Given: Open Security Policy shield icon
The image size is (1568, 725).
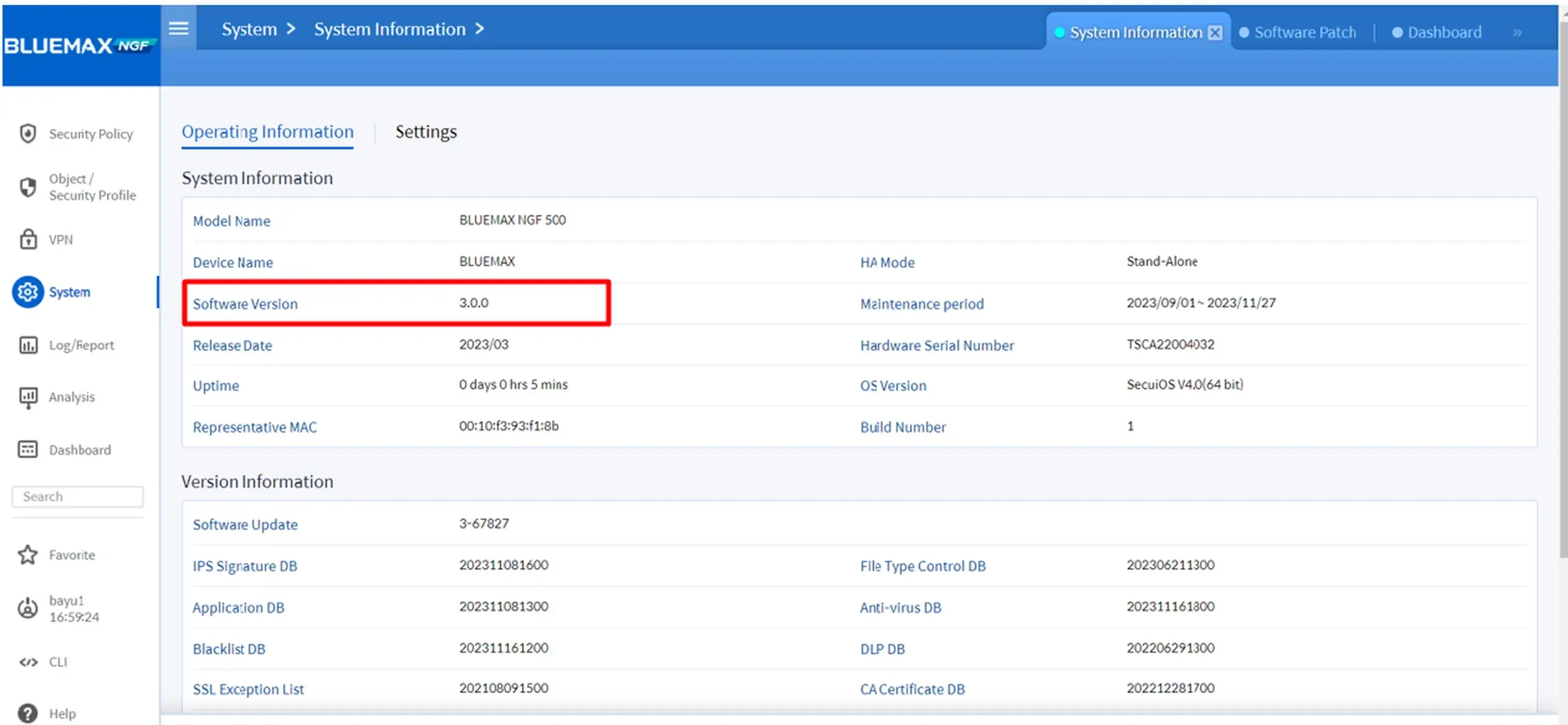Looking at the screenshot, I should click(x=28, y=134).
